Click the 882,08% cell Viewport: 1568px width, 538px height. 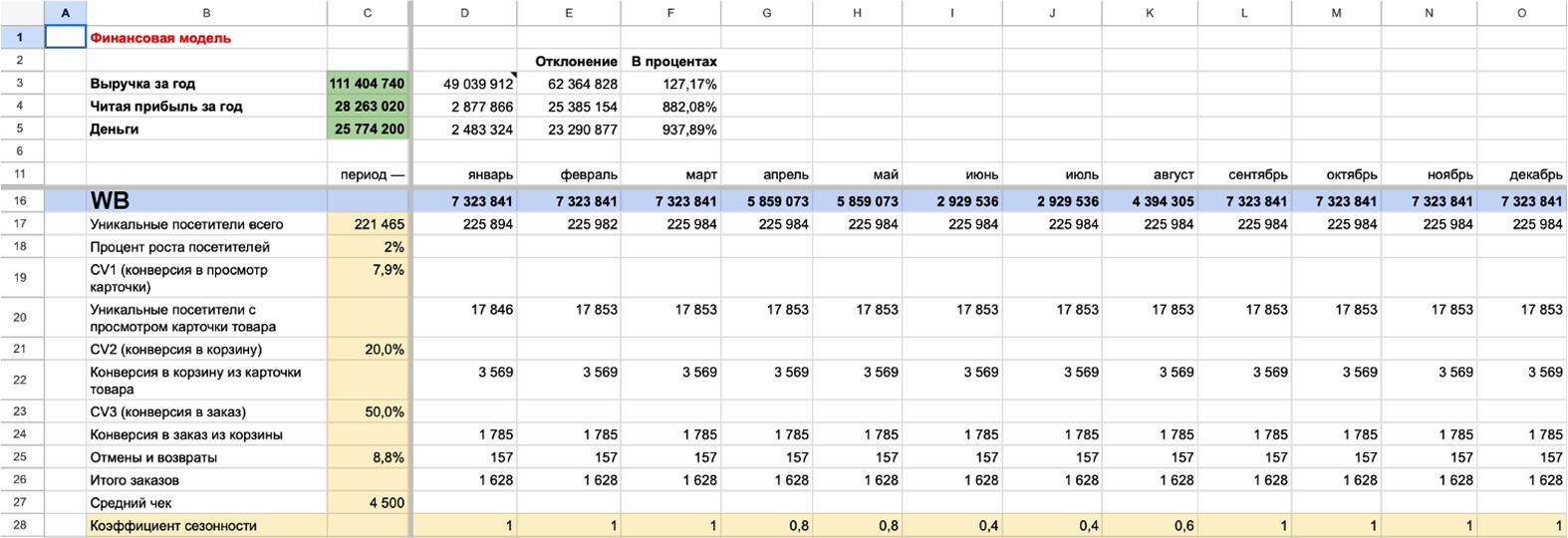pyautogui.click(x=670, y=107)
